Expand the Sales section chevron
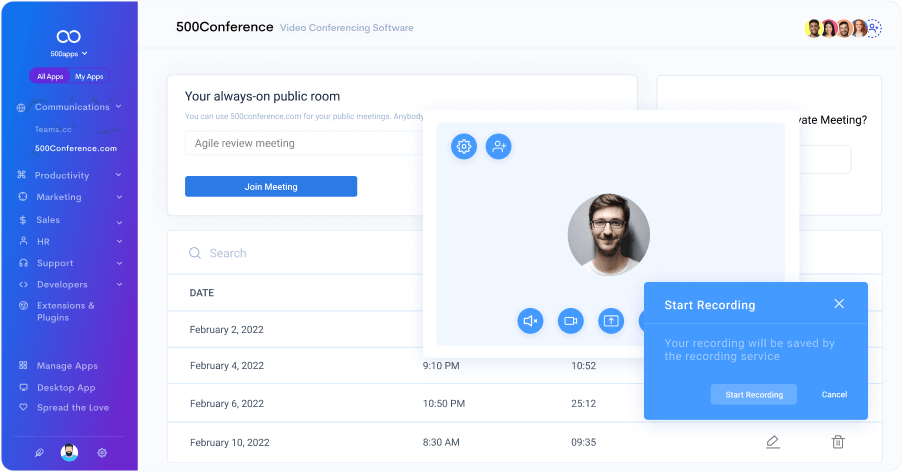 119,222
